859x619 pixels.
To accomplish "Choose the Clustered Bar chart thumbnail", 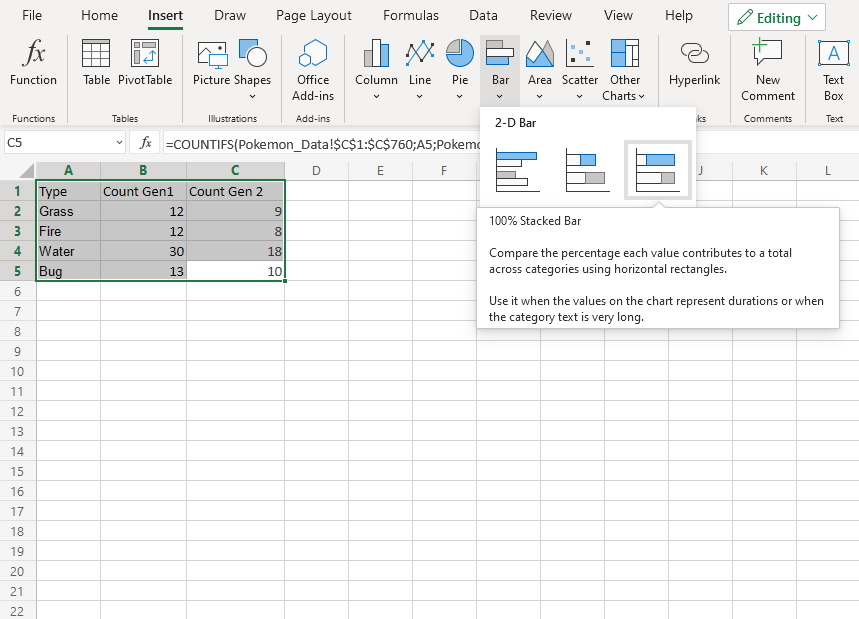I will click(x=517, y=170).
